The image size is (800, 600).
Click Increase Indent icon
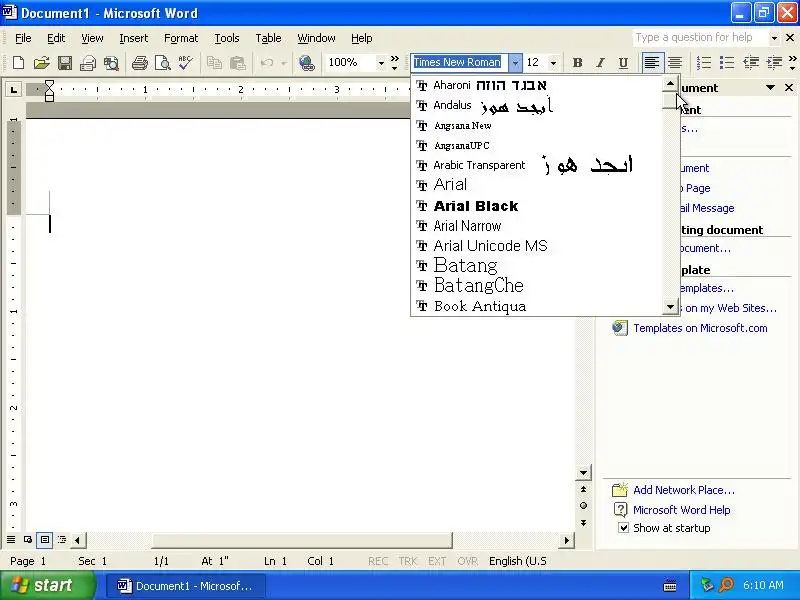pyautogui.click(x=774, y=63)
